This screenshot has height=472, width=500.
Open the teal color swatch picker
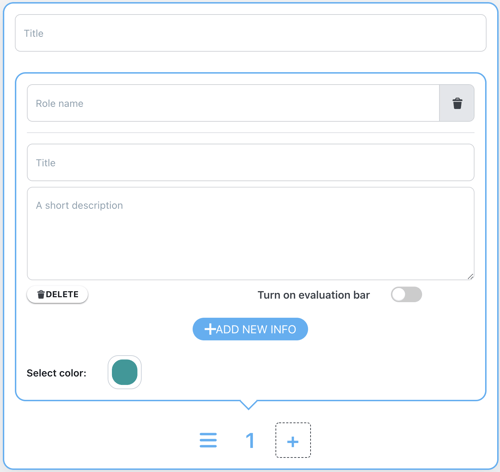[125, 372]
